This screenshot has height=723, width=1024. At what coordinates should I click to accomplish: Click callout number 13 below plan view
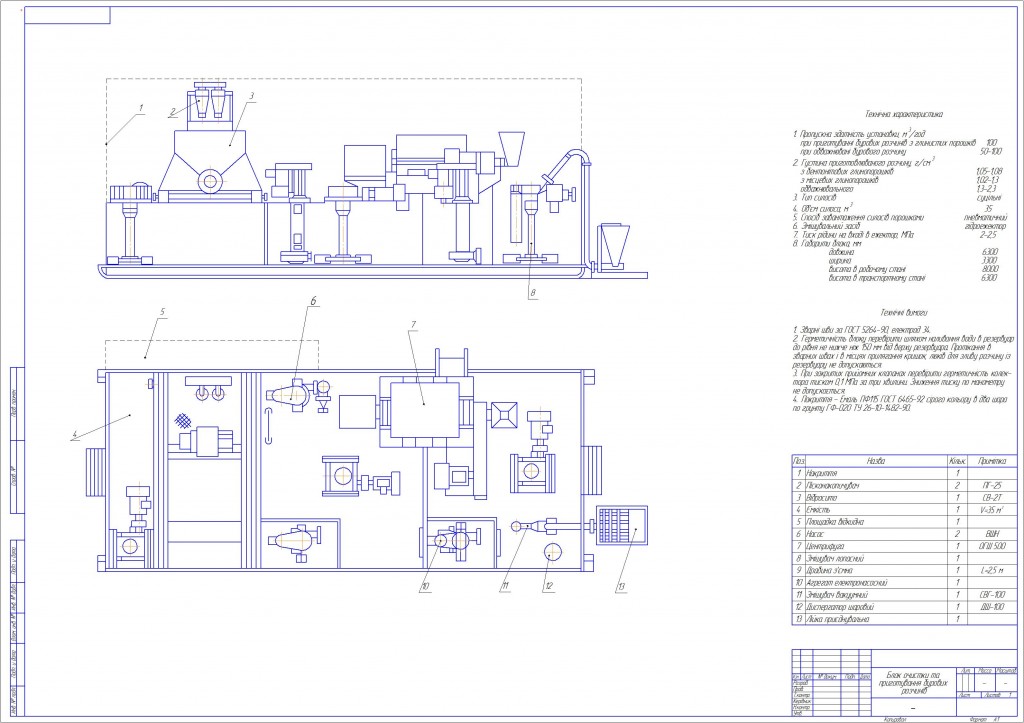[x=620, y=586]
